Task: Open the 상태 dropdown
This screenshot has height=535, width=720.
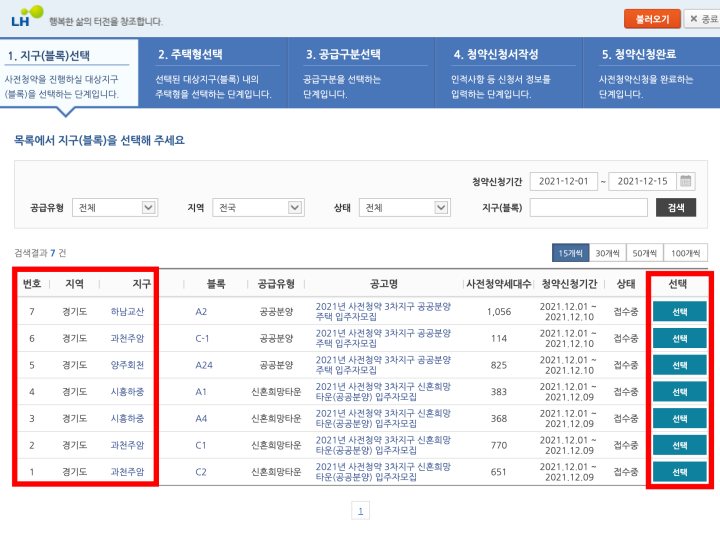Action: [x=405, y=208]
